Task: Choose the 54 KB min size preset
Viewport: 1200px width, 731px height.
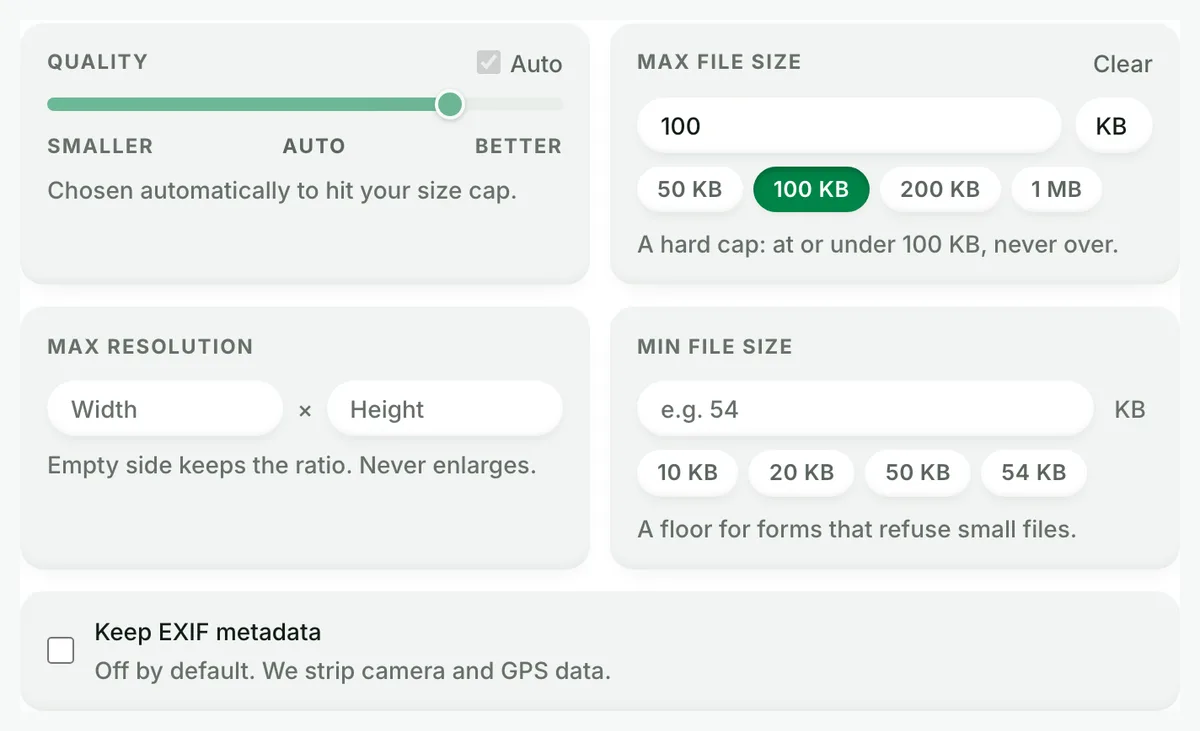Action: tap(1034, 472)
